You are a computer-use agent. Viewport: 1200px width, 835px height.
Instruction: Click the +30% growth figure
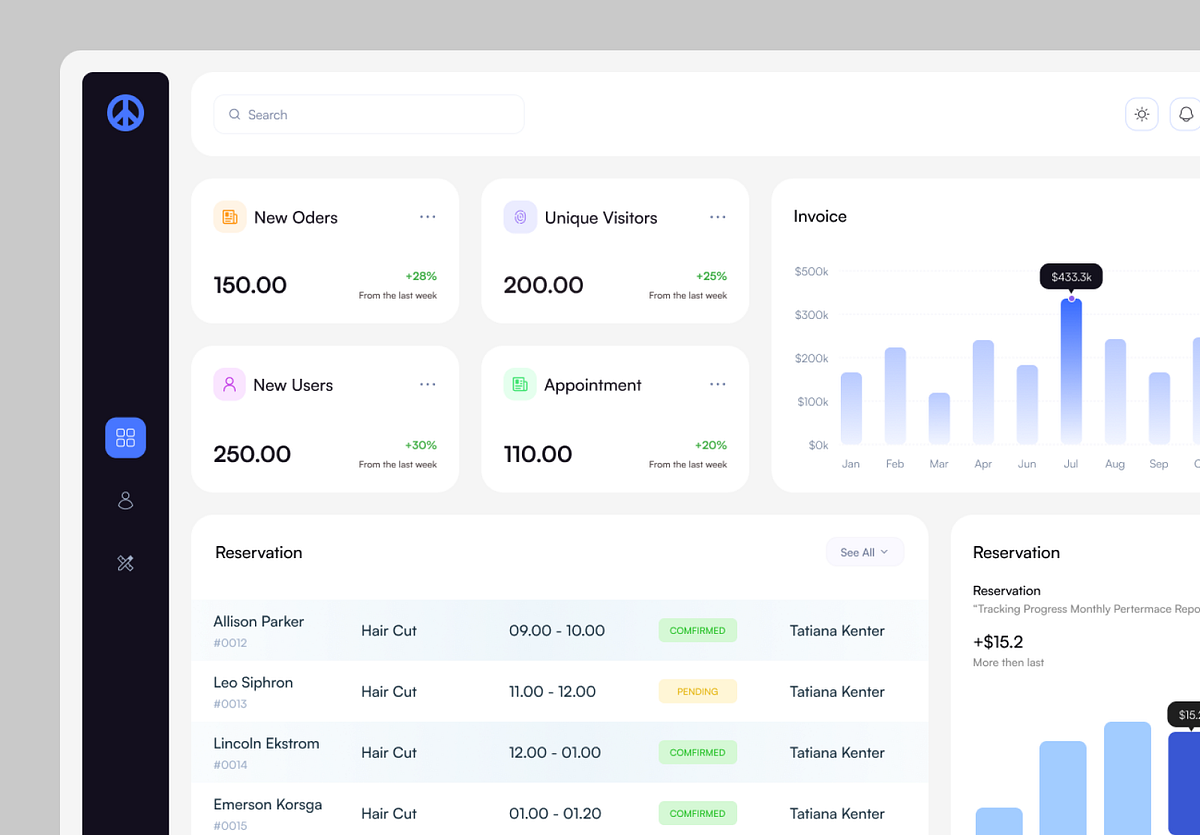coord(421,445)
